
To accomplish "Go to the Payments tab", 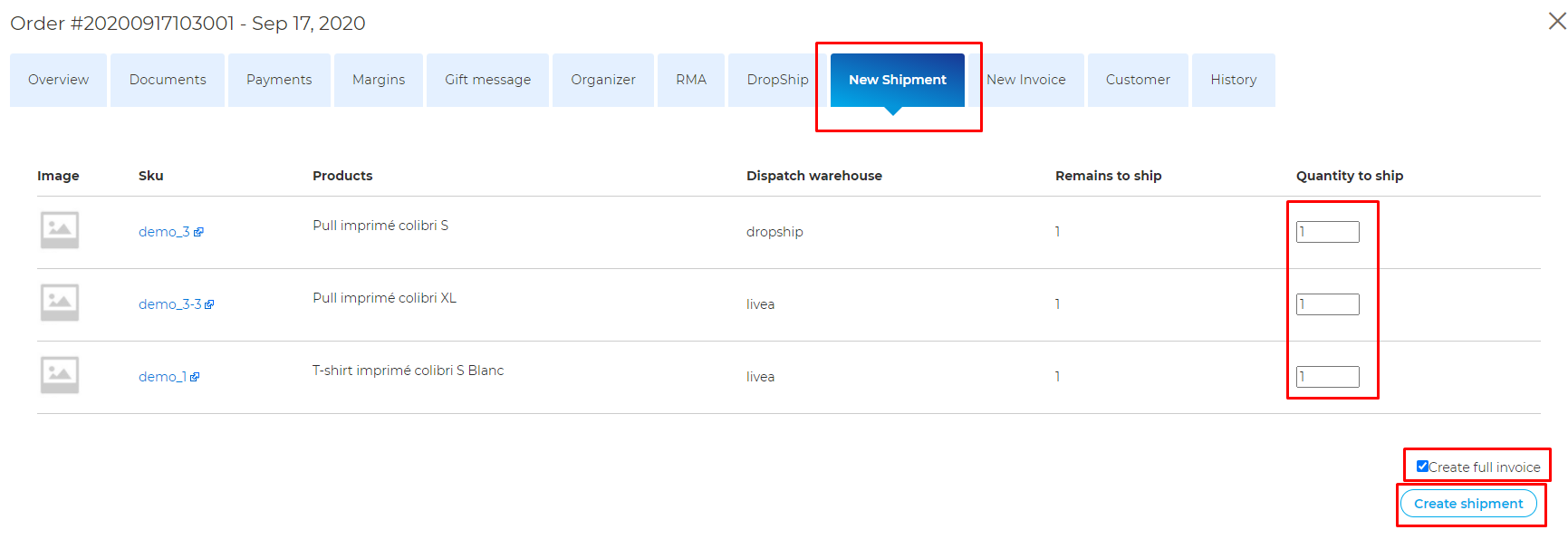I will point(279,80).
